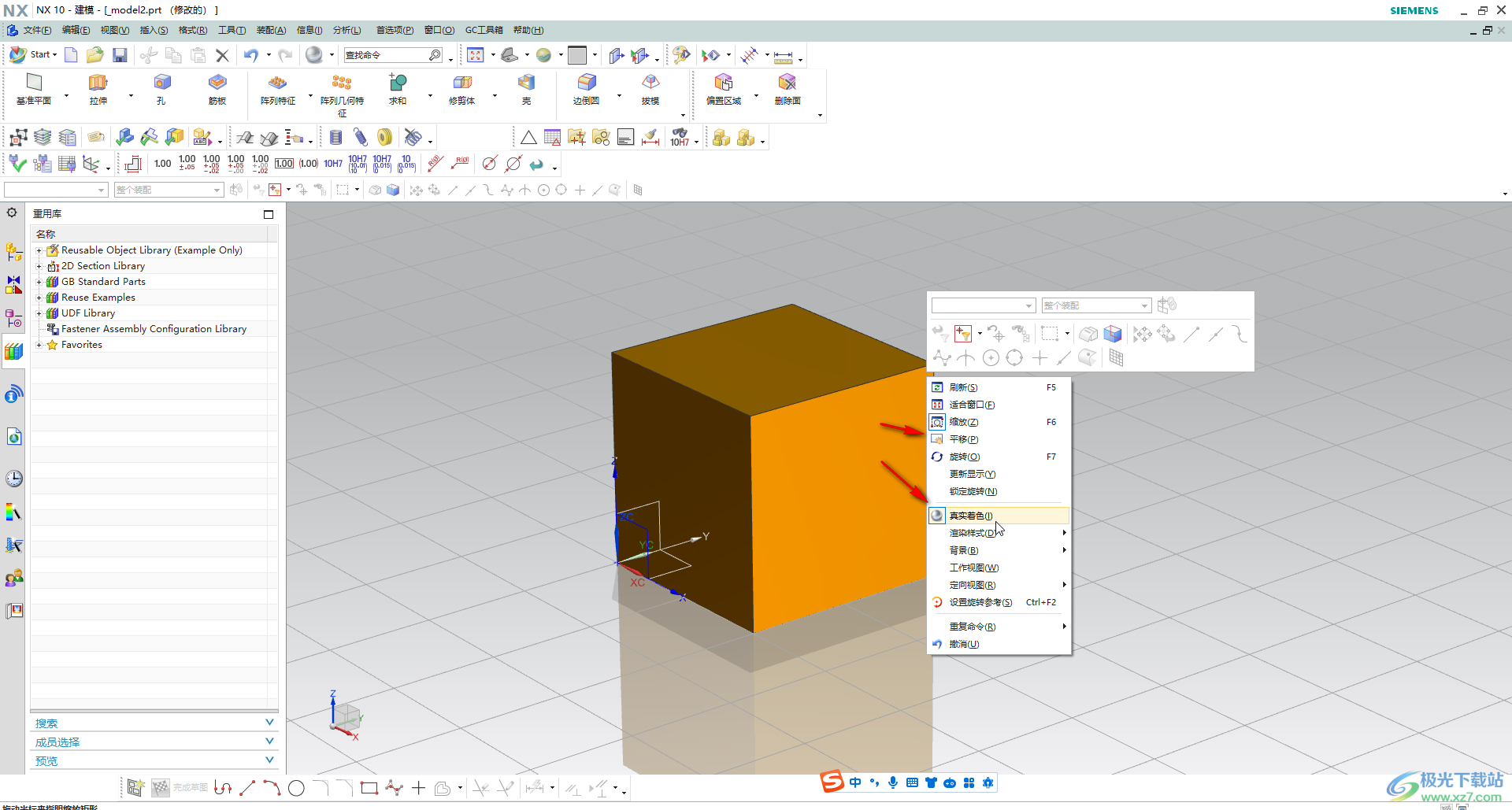Expand the GB Standard Parts tree node
1512x810 pixels.
39,282
